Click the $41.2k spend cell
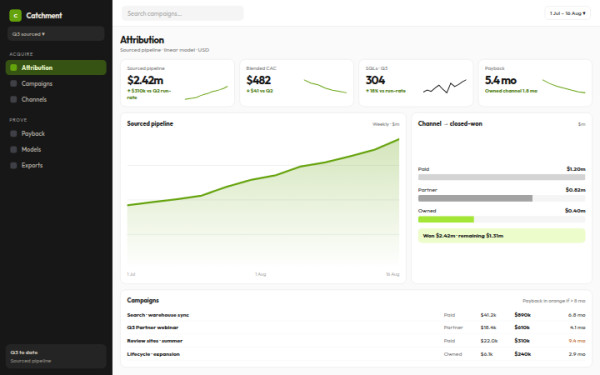 pyautogui.click(x=488, y=315)
